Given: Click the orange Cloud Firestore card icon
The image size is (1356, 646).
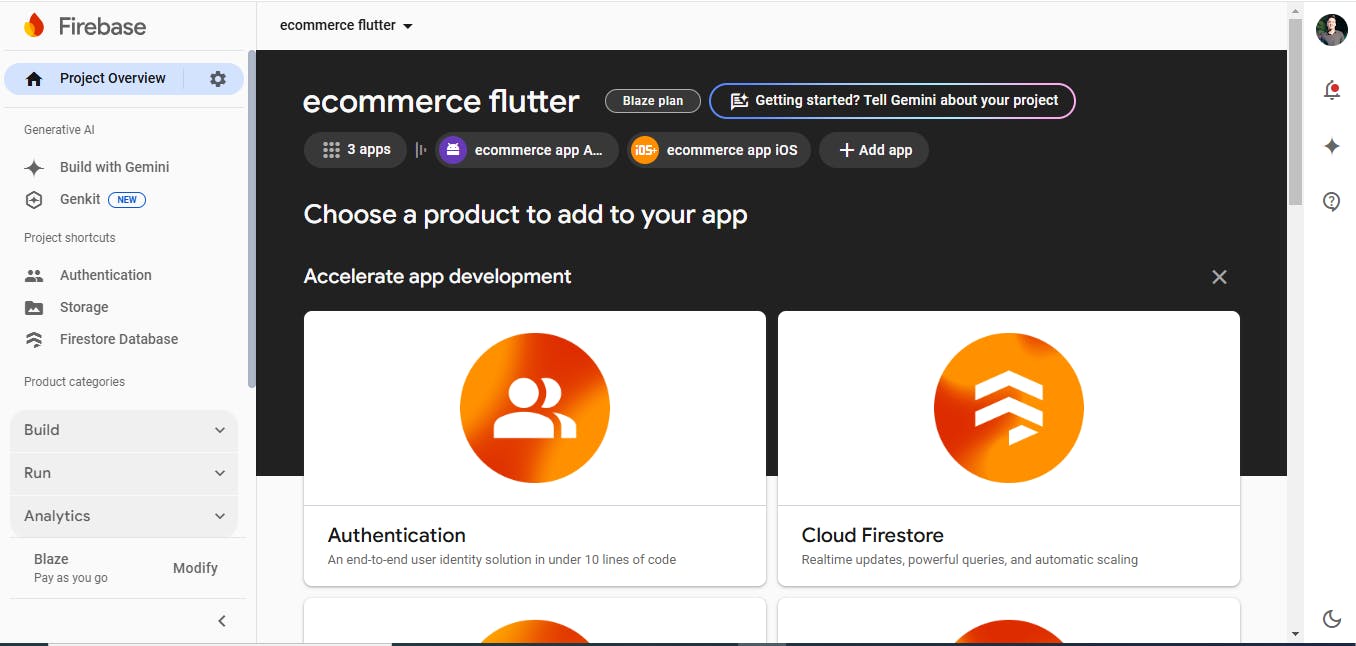Looking at the screenshot, I should point(1009,408).
